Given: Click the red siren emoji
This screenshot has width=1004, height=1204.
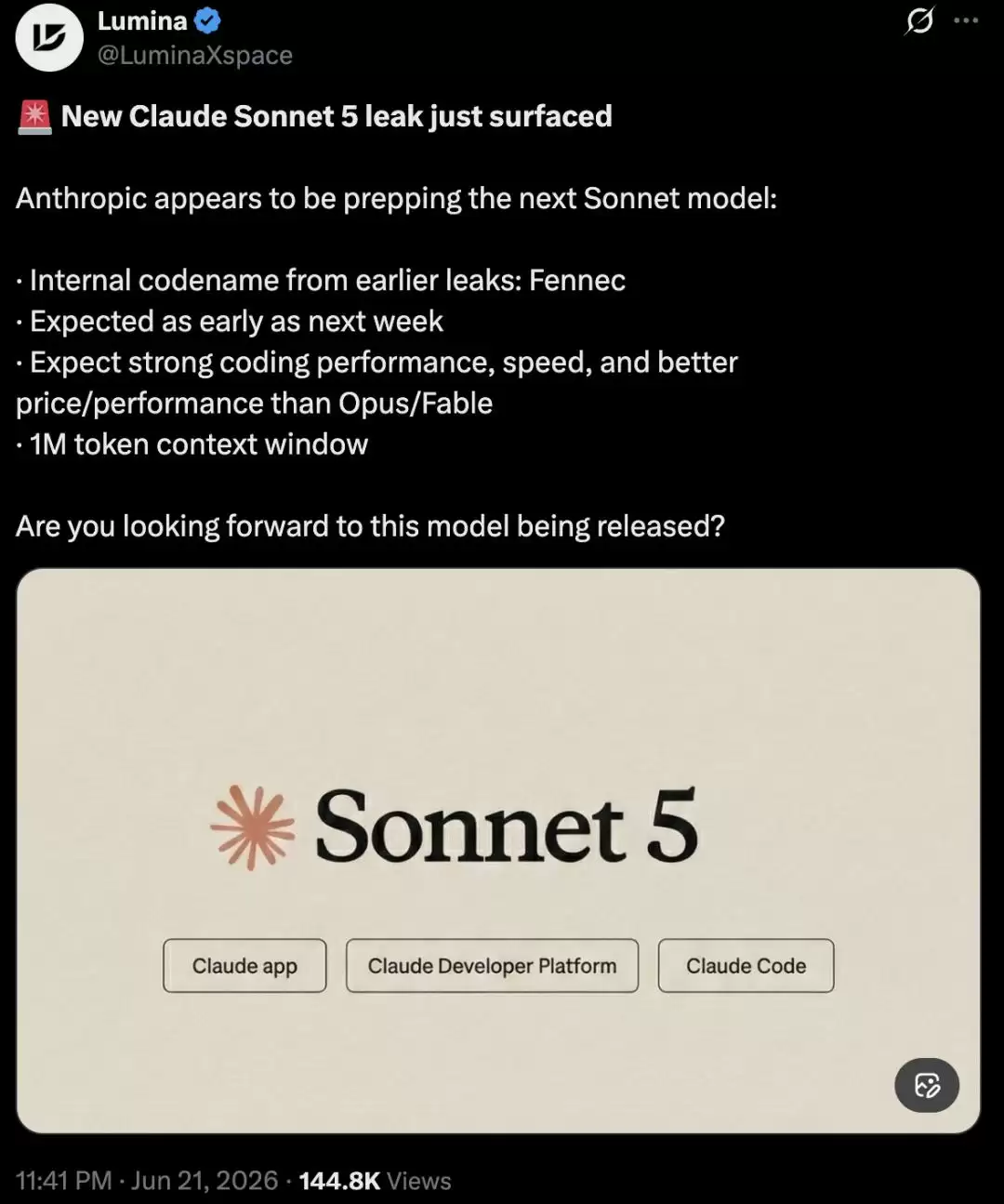Looking at the screenshot, I should tap(34, 117).
